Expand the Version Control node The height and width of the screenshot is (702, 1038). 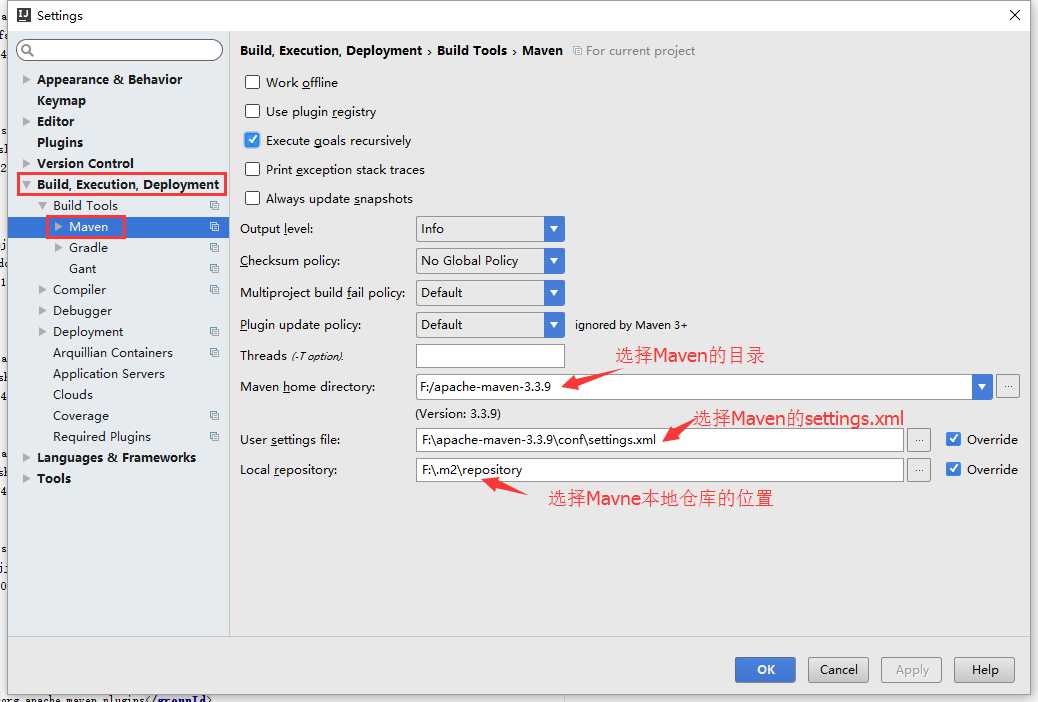(26, 163)
